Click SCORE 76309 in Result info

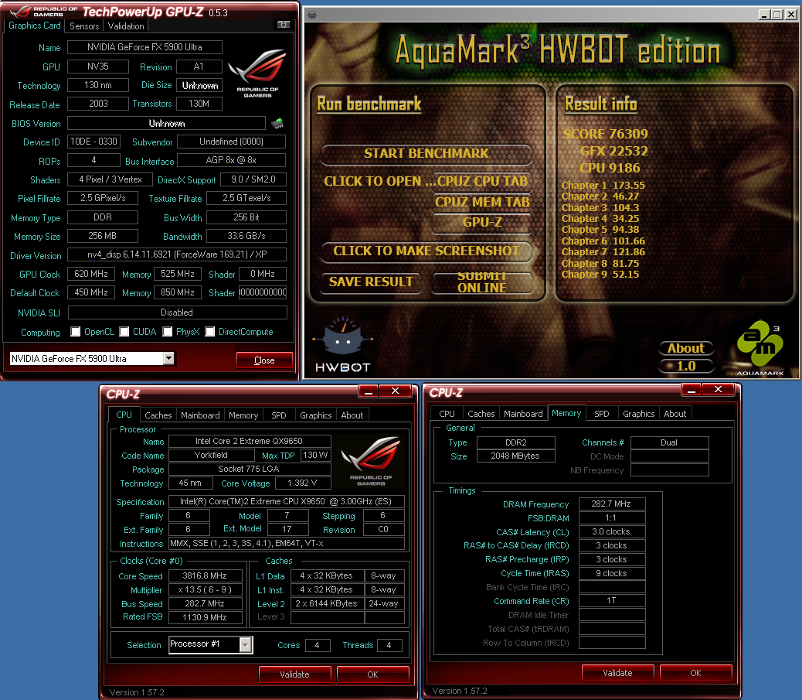click(605, 134)
